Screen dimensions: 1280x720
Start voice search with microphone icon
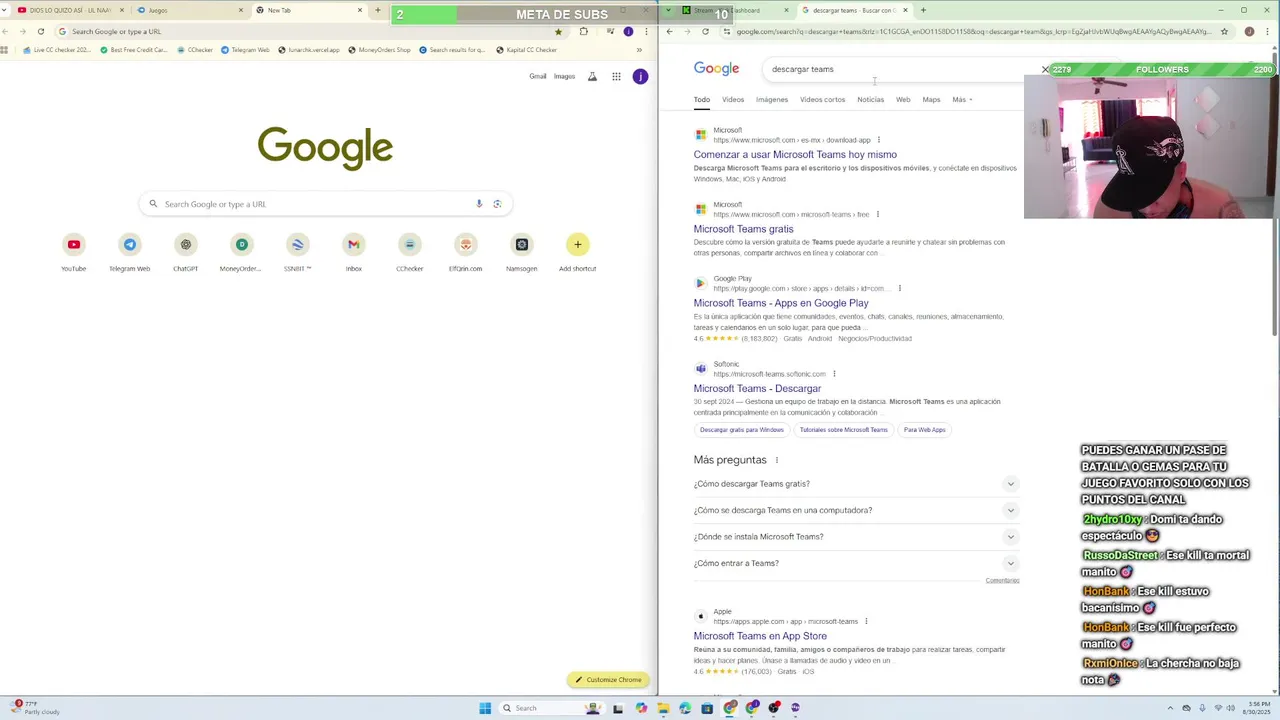479,204
